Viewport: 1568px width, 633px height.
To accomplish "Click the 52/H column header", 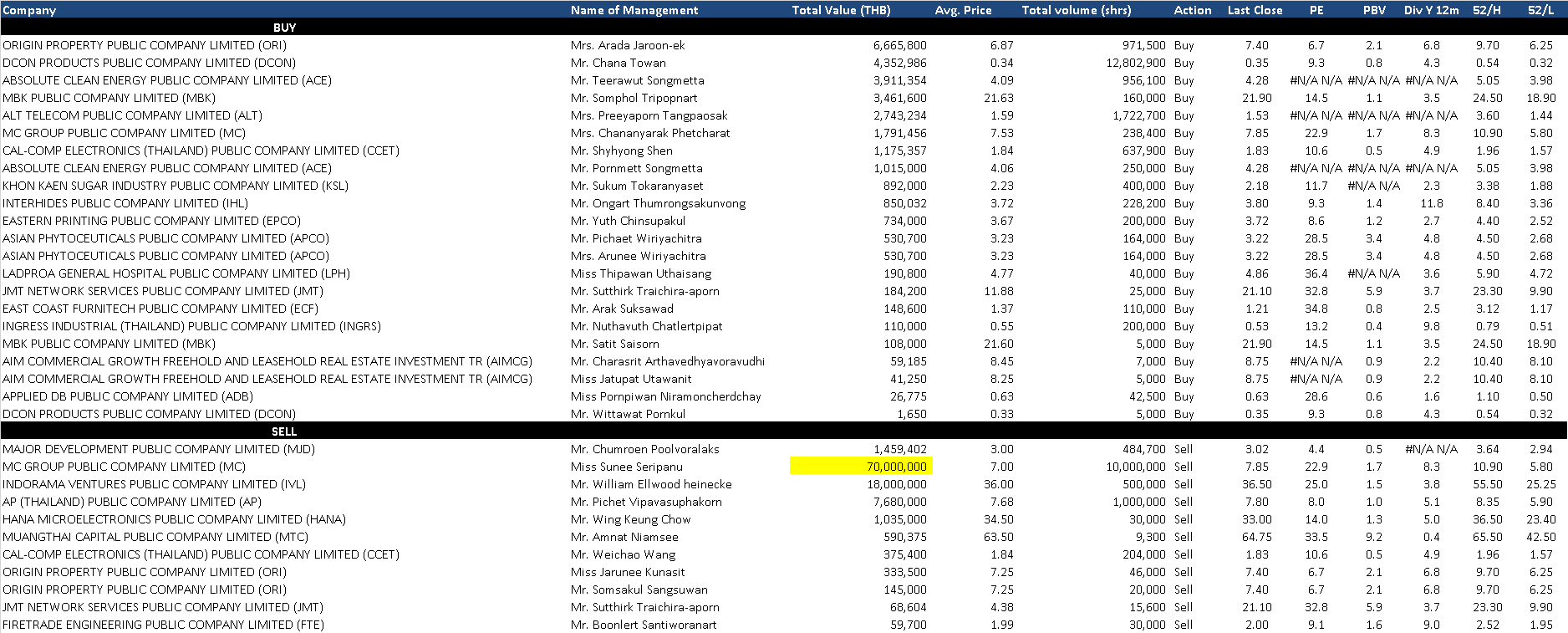I will click(1487, 10).
